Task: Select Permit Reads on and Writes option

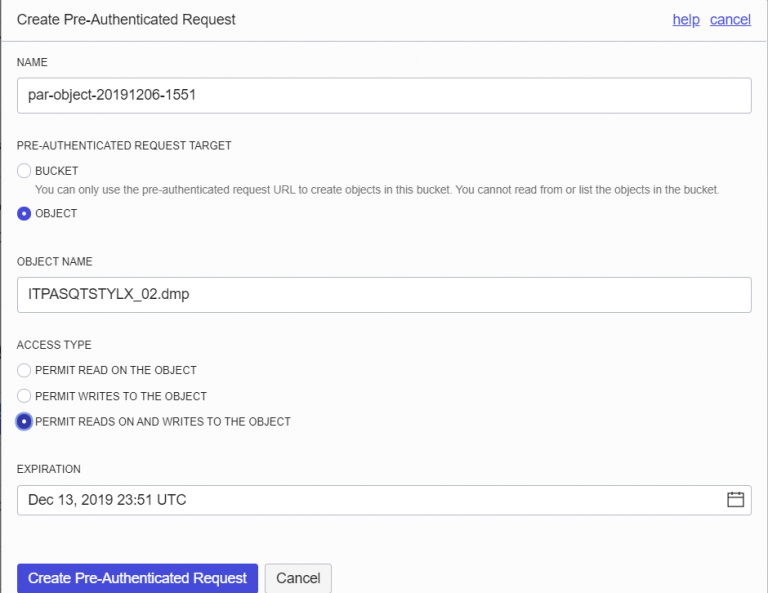Action: tap(25, 422)
